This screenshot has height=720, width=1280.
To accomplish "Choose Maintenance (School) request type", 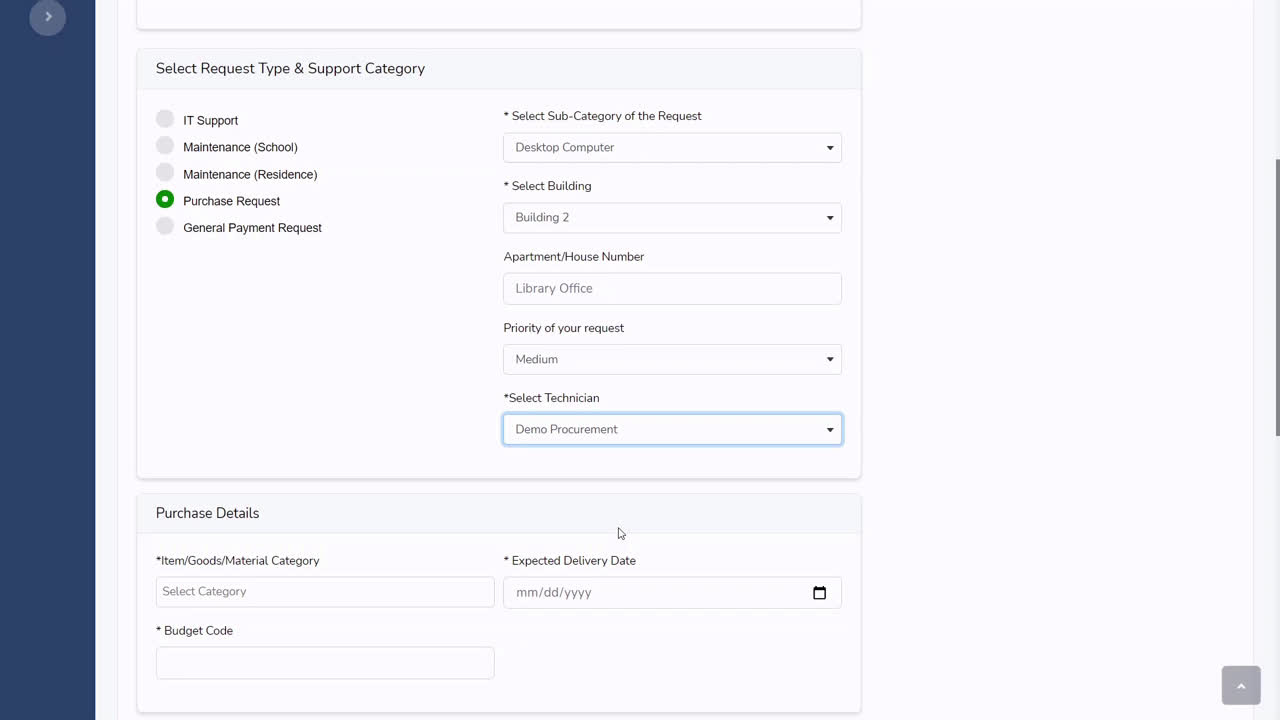I will [x=164, y=145].
